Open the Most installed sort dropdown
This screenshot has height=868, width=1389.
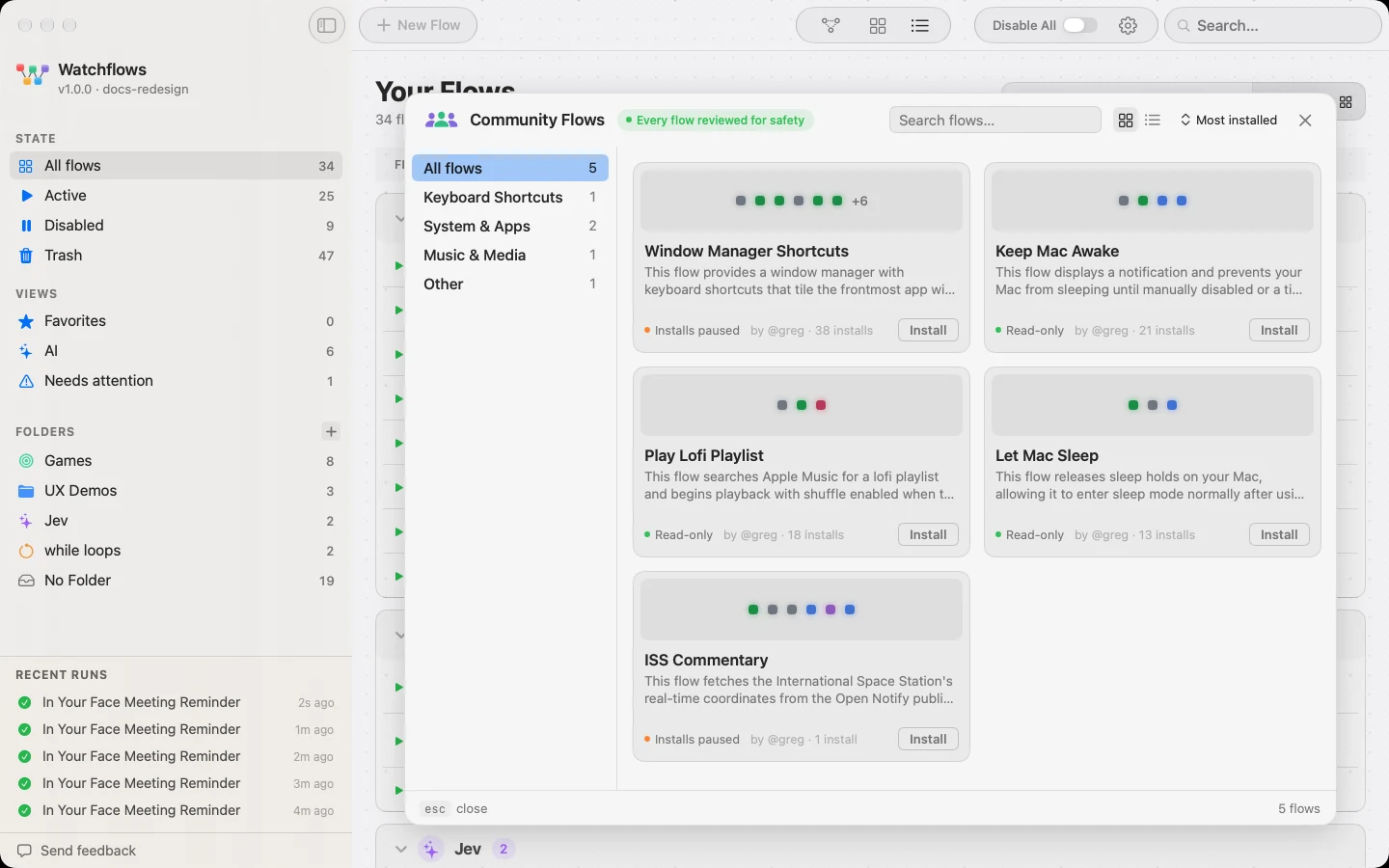(1229, 121)
